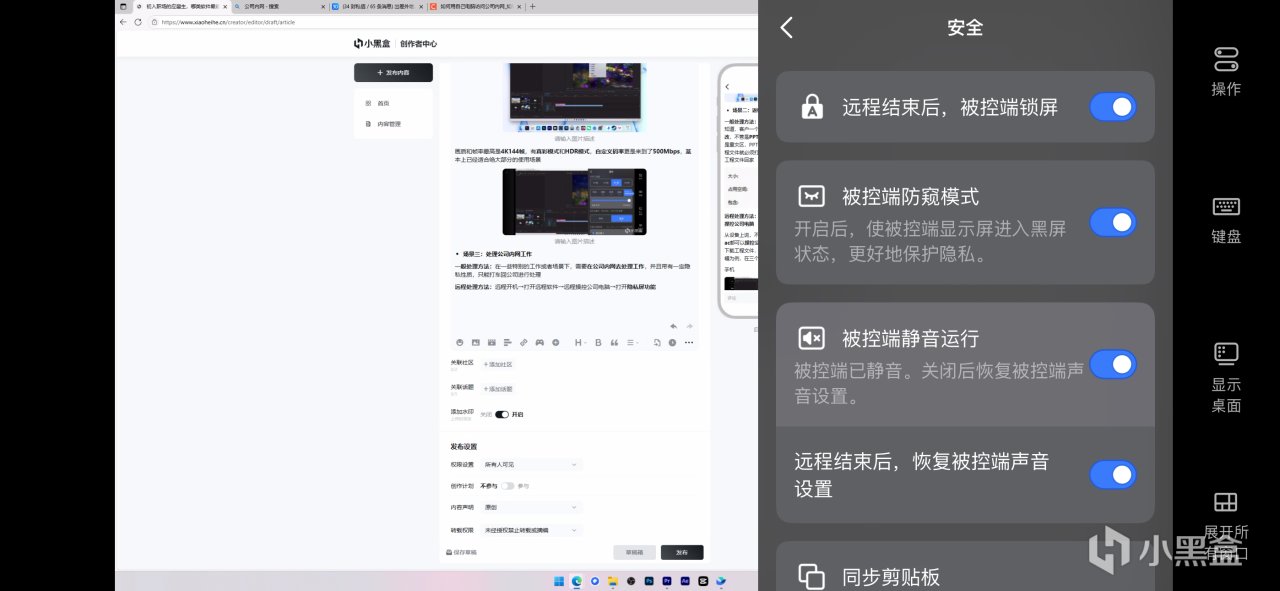Click the browser address bar URL
This screenshot has height=591, width=1280.
pyautogui.click(x=228, y=21)
